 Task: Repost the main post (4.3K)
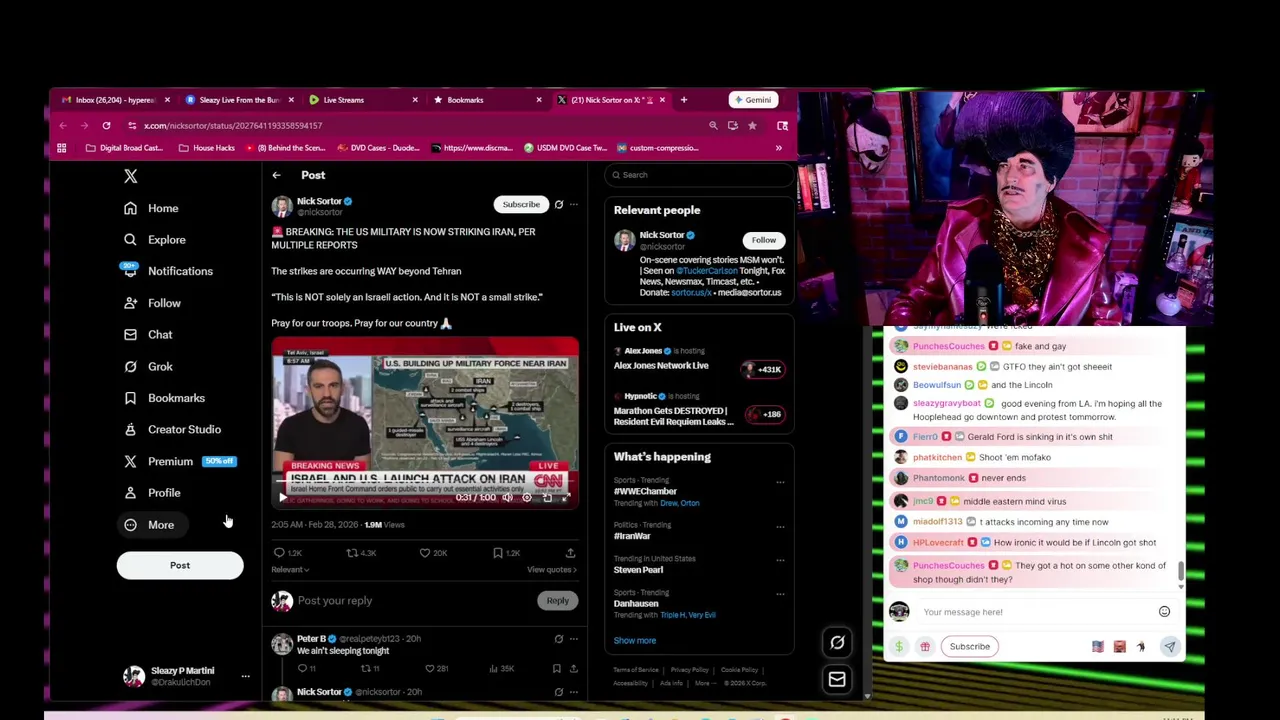[361, 553]
